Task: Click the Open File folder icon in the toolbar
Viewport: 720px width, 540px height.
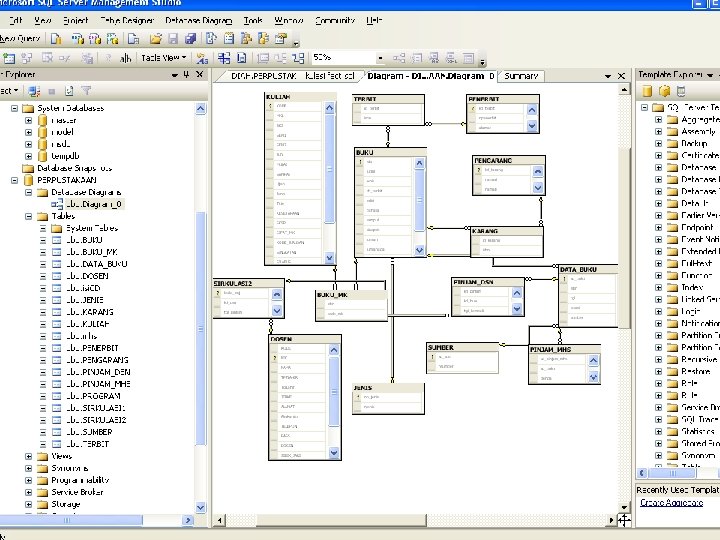Action: 155,38
